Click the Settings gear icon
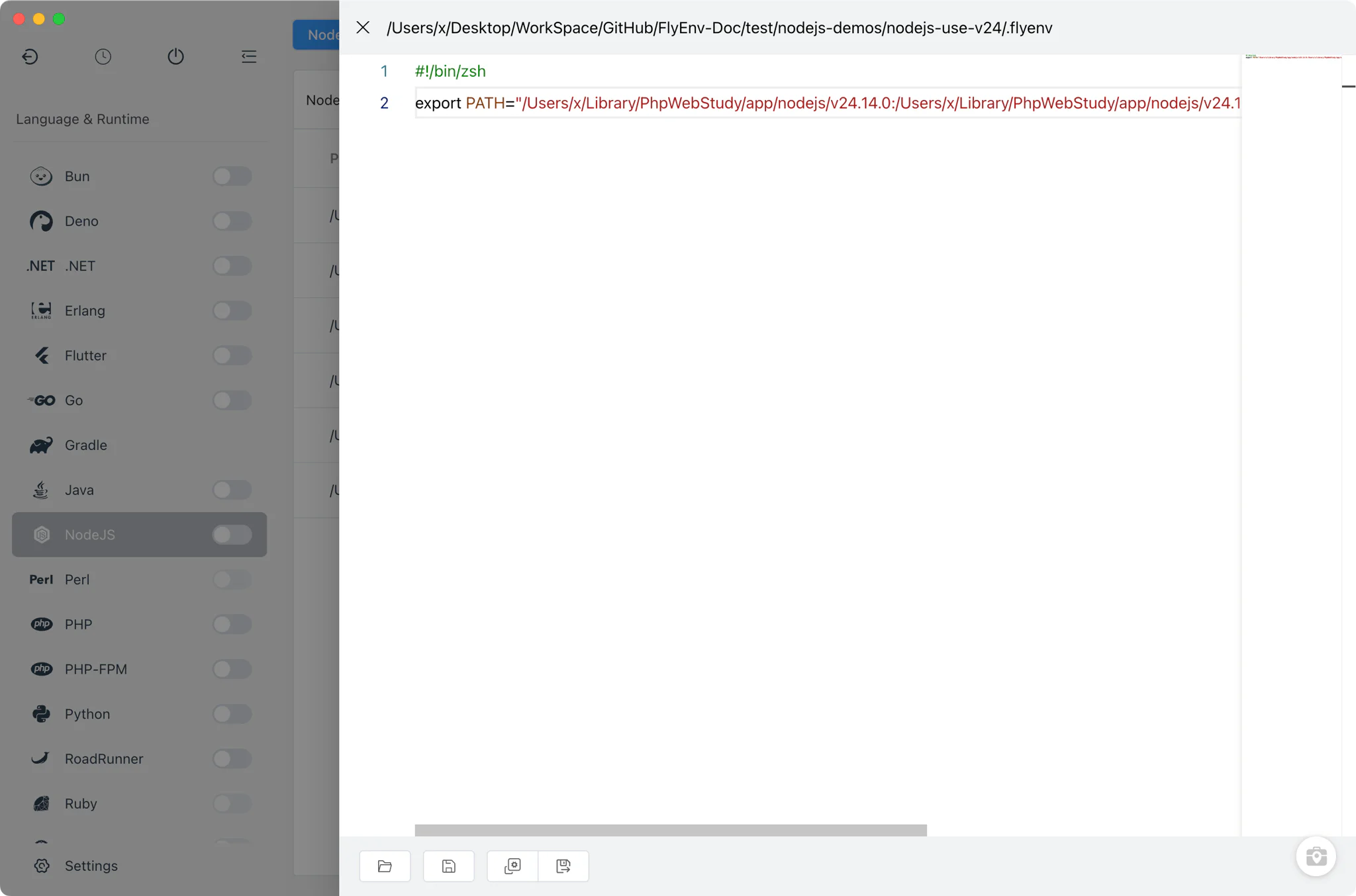 tap(41, 866)
